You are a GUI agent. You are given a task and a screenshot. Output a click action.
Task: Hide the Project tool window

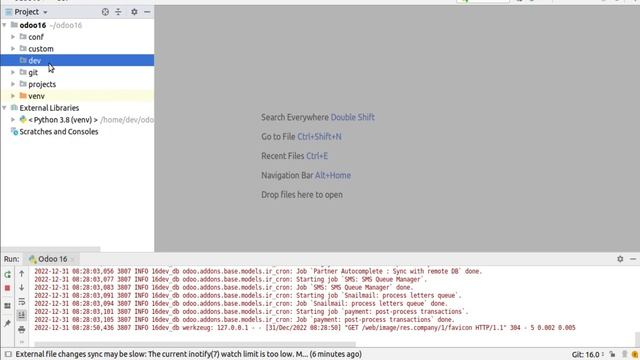[147, 12]
